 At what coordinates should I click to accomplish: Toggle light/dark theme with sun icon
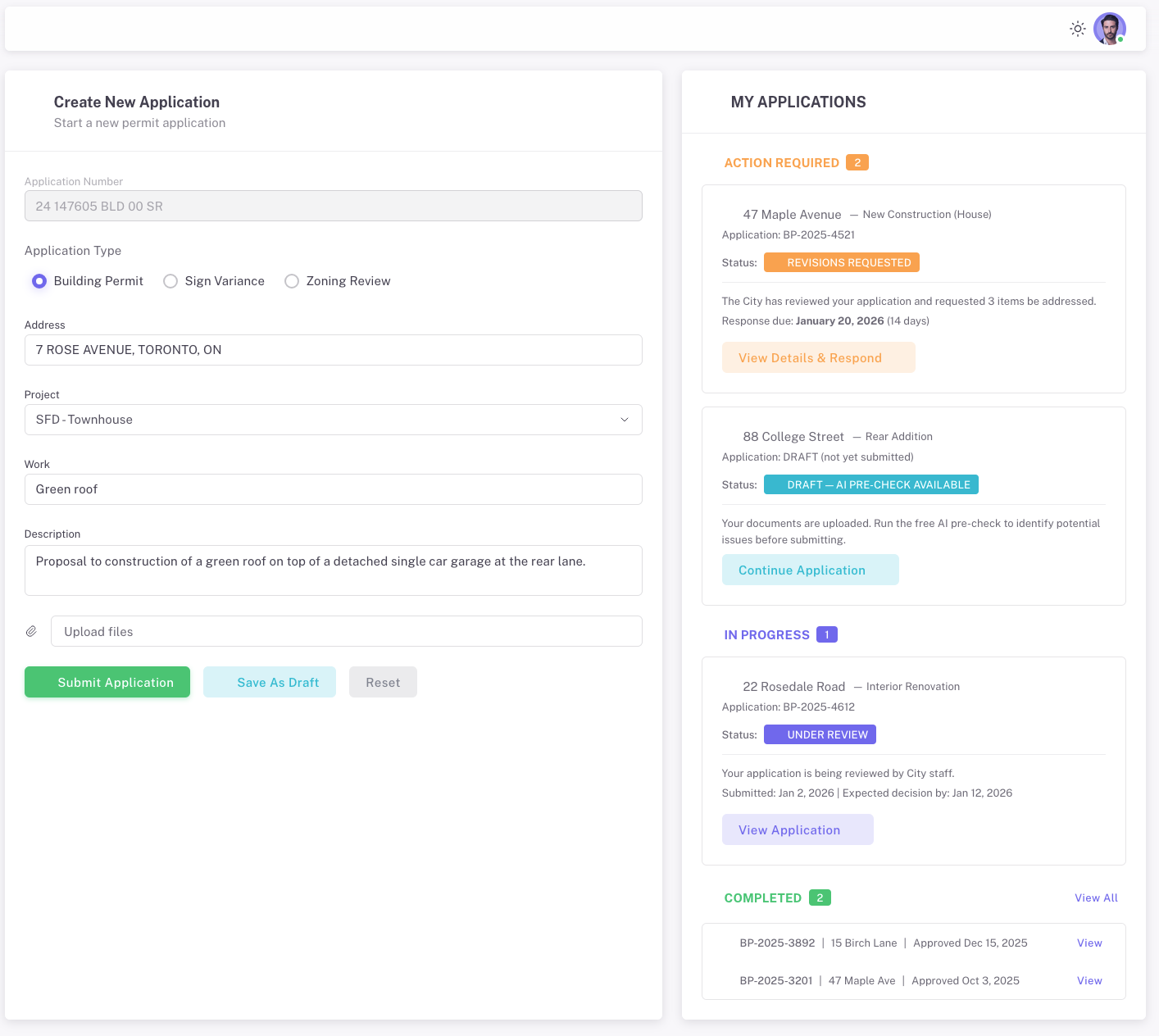[x=1077, y=28]
